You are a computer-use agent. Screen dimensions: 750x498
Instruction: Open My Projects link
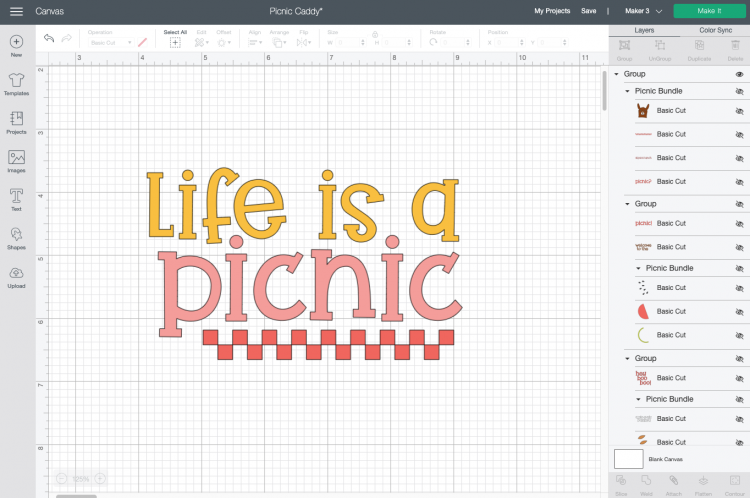552,11
